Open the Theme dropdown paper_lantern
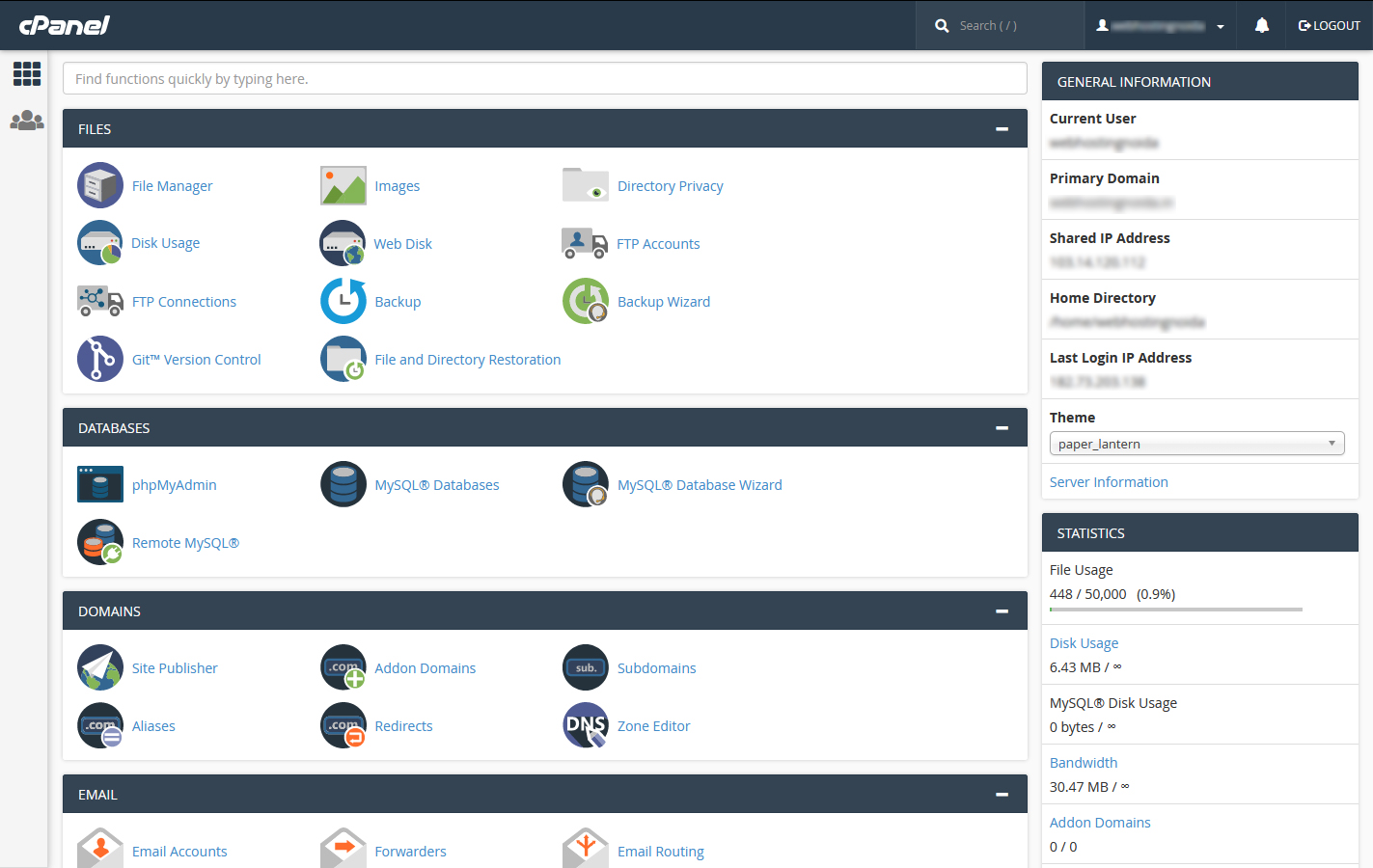1373x868 pixels. [1196, 444]
